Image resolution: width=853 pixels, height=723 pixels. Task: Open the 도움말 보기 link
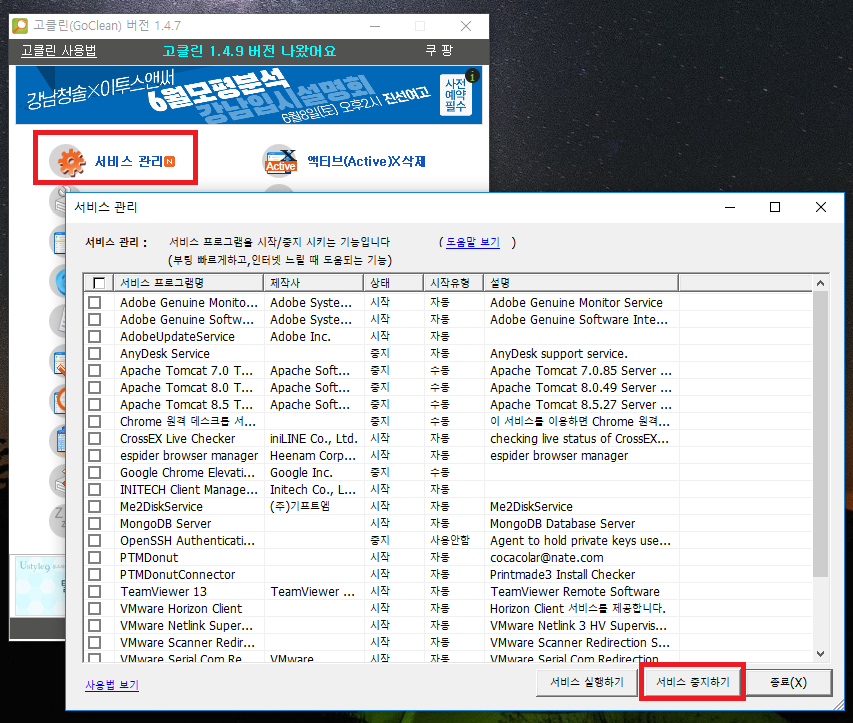tap(473, 242)
